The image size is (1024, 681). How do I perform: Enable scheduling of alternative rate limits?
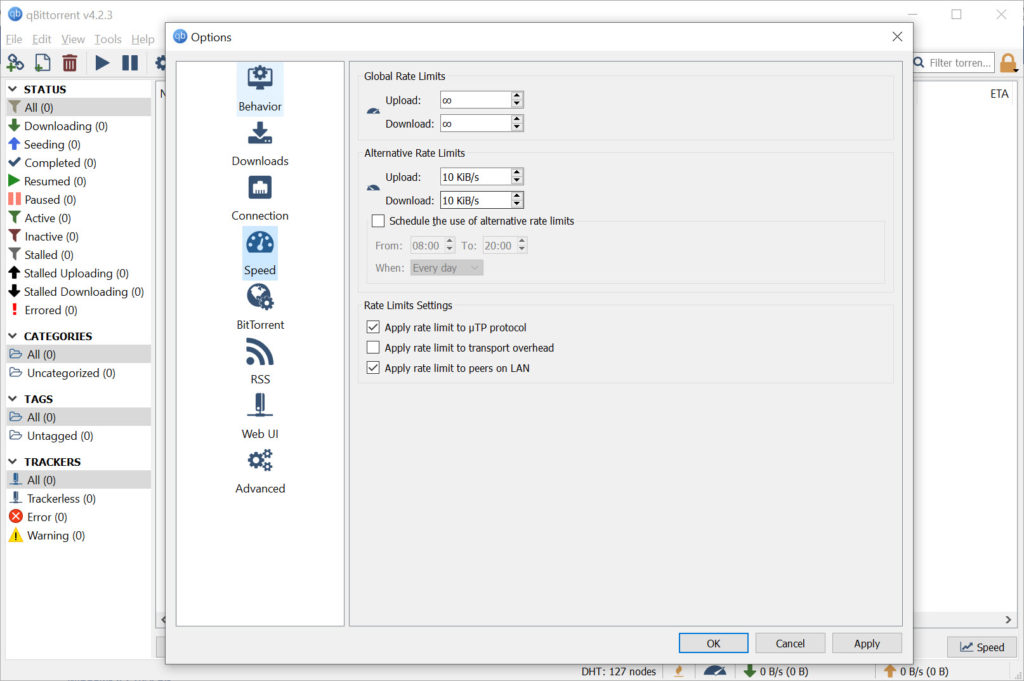pos(378,221)
